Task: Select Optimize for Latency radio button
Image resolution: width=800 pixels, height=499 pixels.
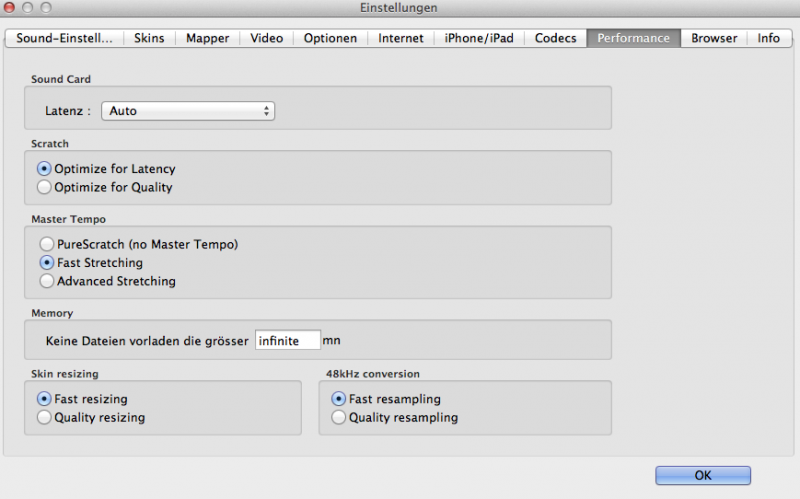Action: tap(44, 169)
